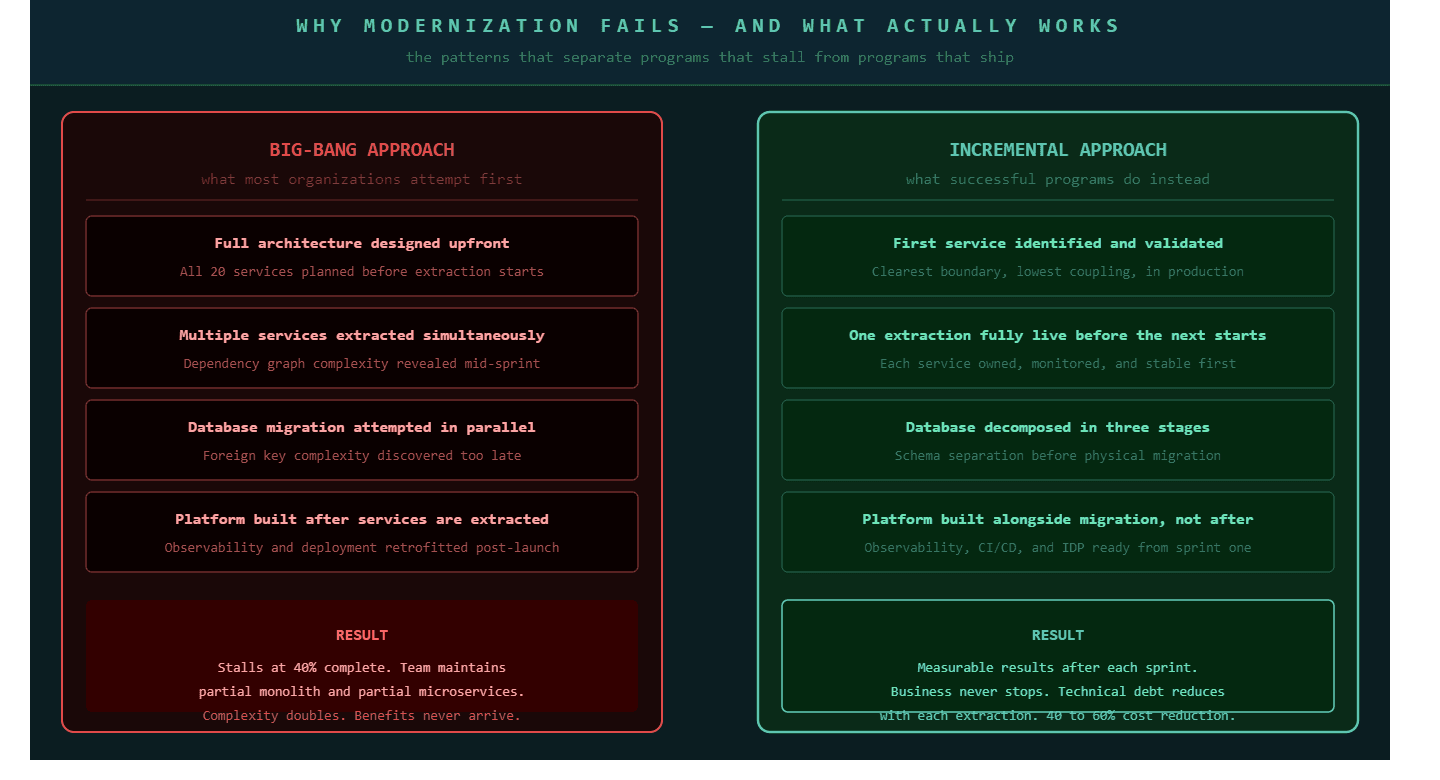Click "what most organizations attempt first" caption
Viewport: 1440px width, 780px height.
coord(362,180)
